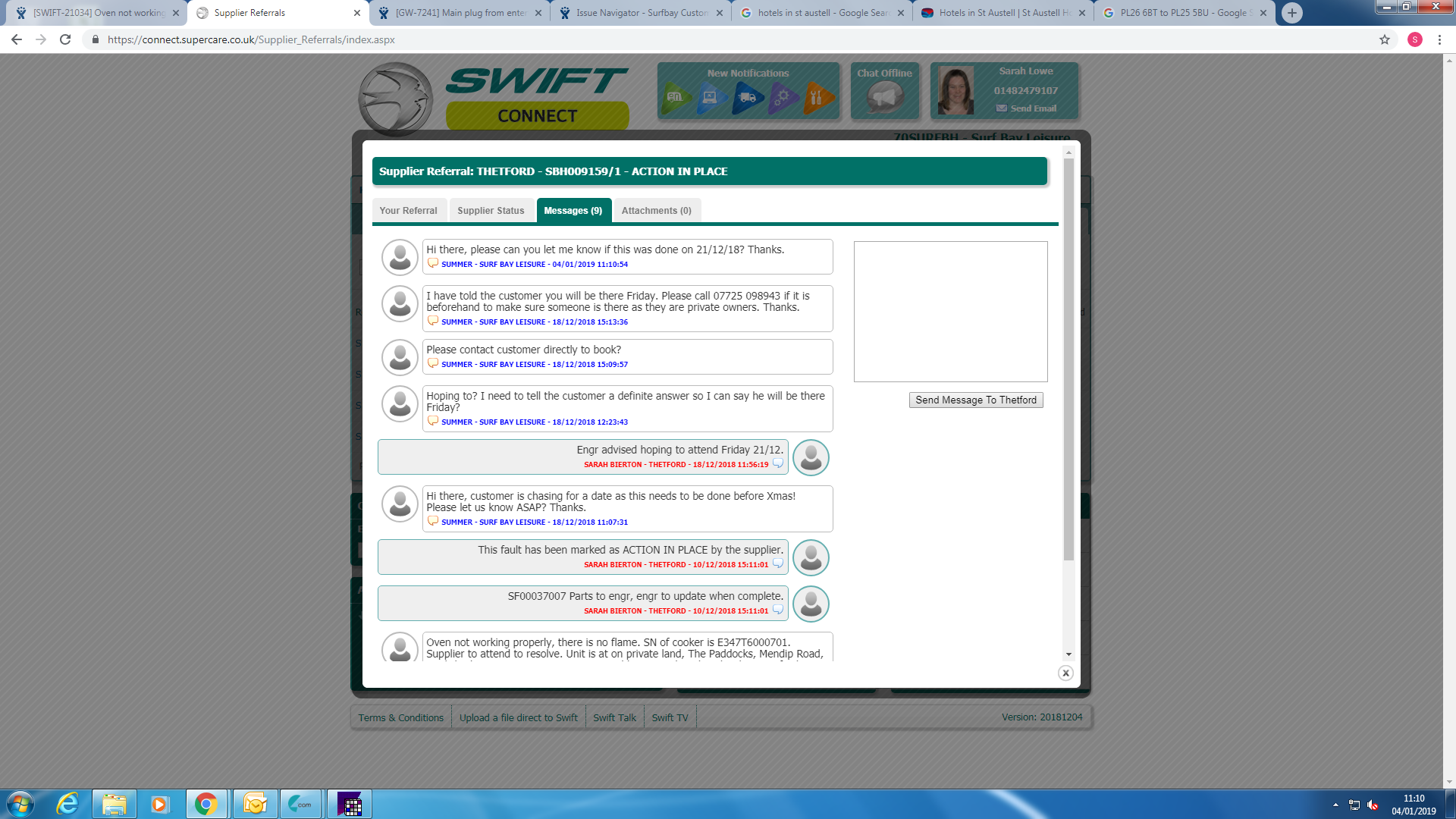Click the green caravan notification icon
Viewport: 1456px width, 819px height.
[675, 98]
